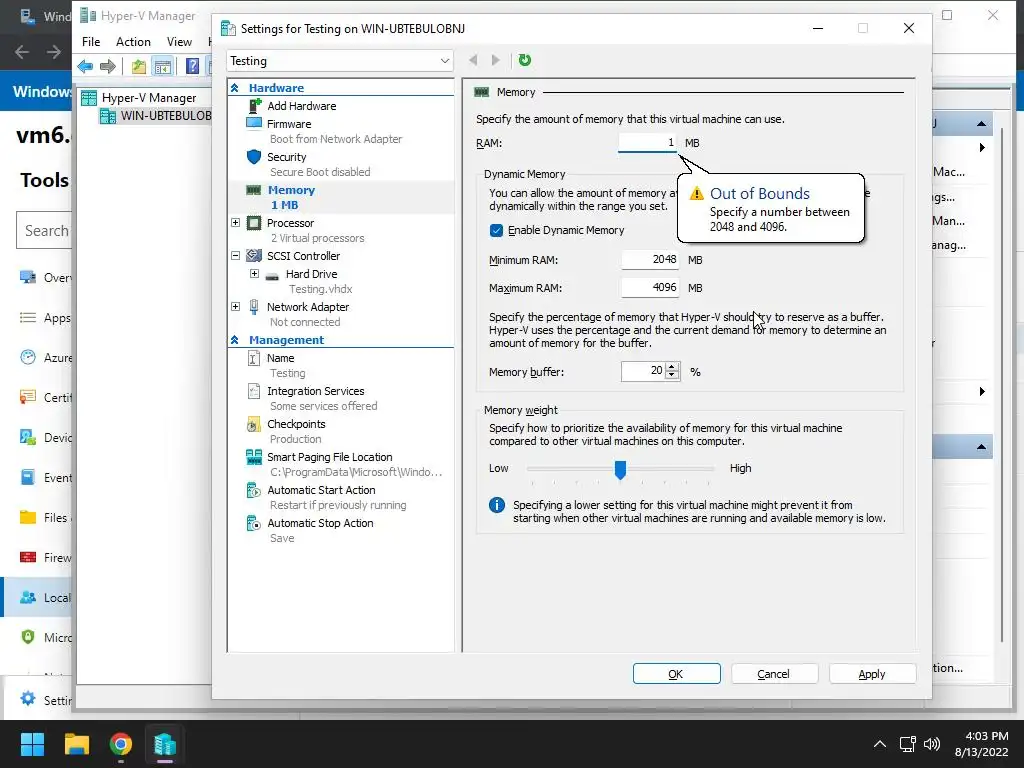Select Add Hardware in settings tree
Image resolution: width=1024 pixels, height=768 pixels.
(301, 106)
